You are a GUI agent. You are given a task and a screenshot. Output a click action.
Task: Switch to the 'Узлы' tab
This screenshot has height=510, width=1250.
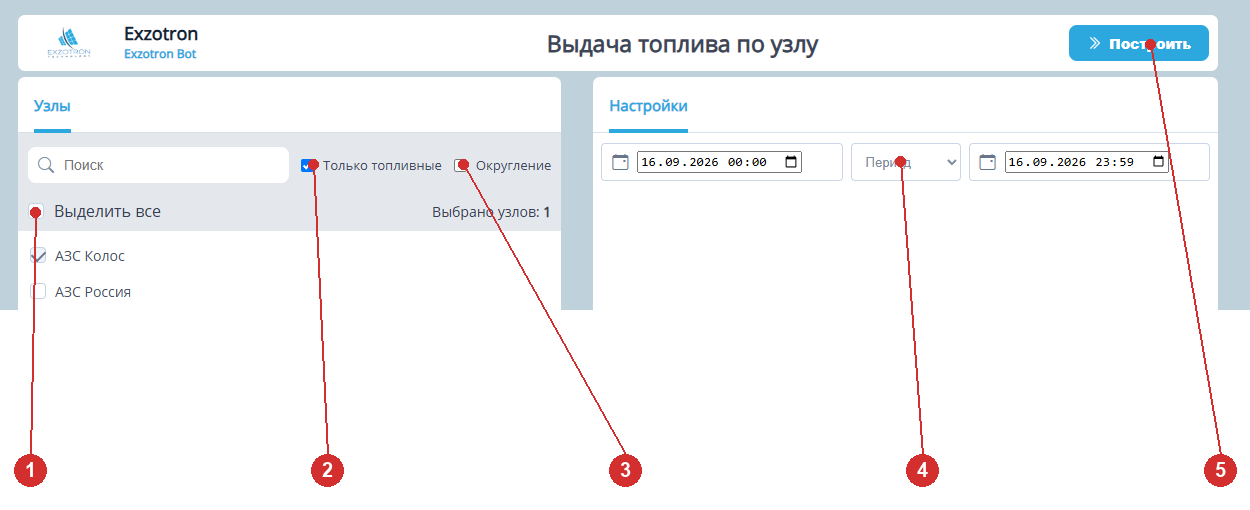[x=52, y=105]
